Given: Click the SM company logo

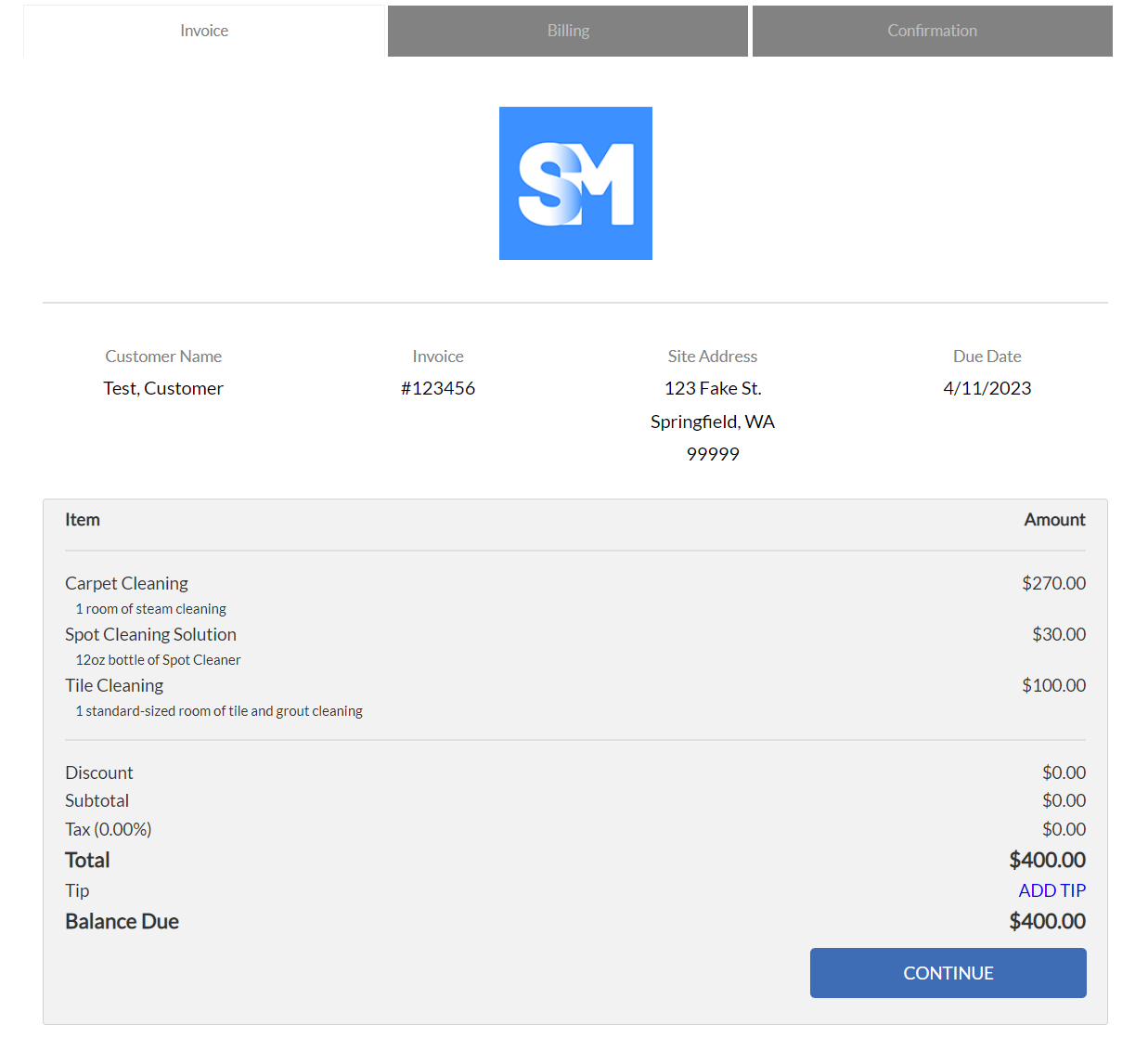Looking at the screenshot, I should coord(575,183).
